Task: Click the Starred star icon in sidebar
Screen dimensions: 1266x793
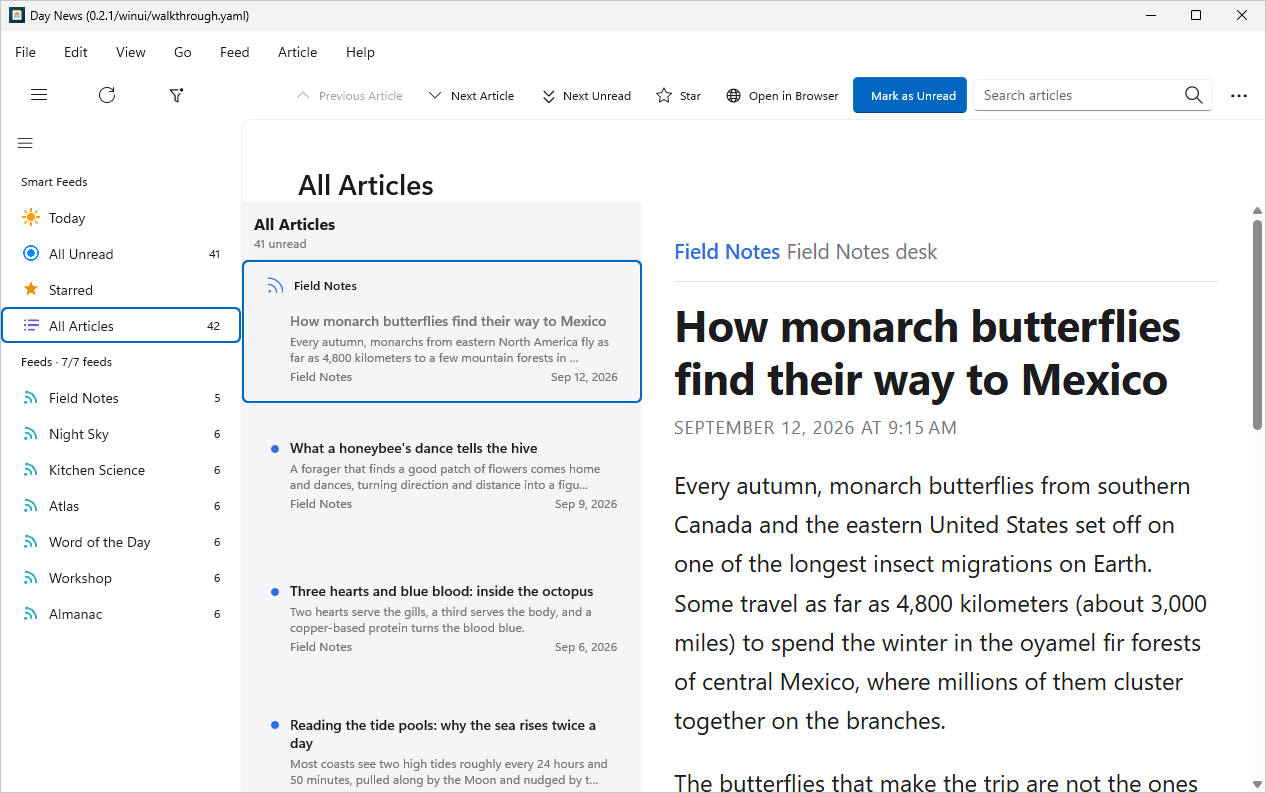Action: [x=31, y=290]
